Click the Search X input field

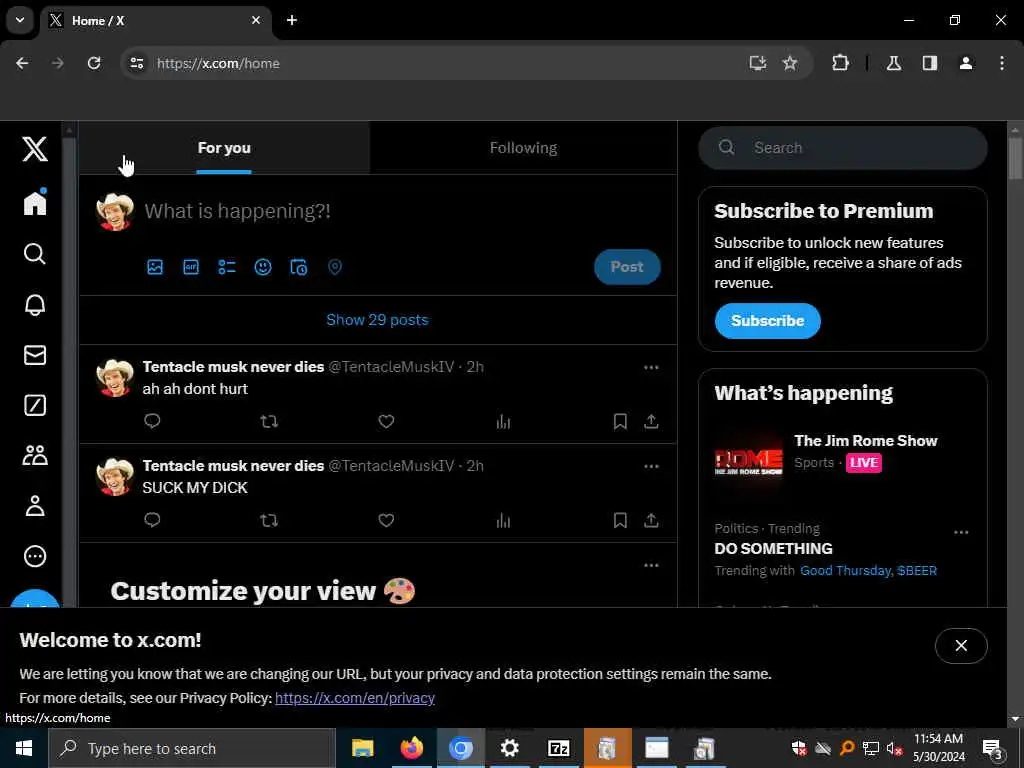click(842, 148)
